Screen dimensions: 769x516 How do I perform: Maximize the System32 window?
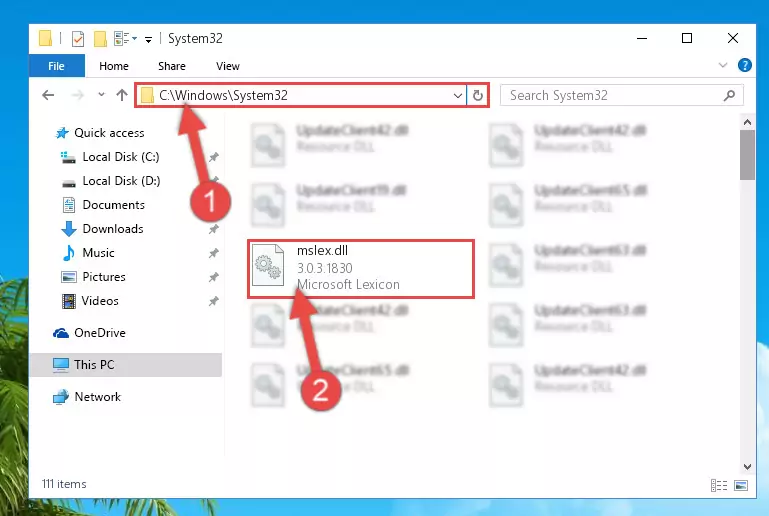(x=687, y=38)
